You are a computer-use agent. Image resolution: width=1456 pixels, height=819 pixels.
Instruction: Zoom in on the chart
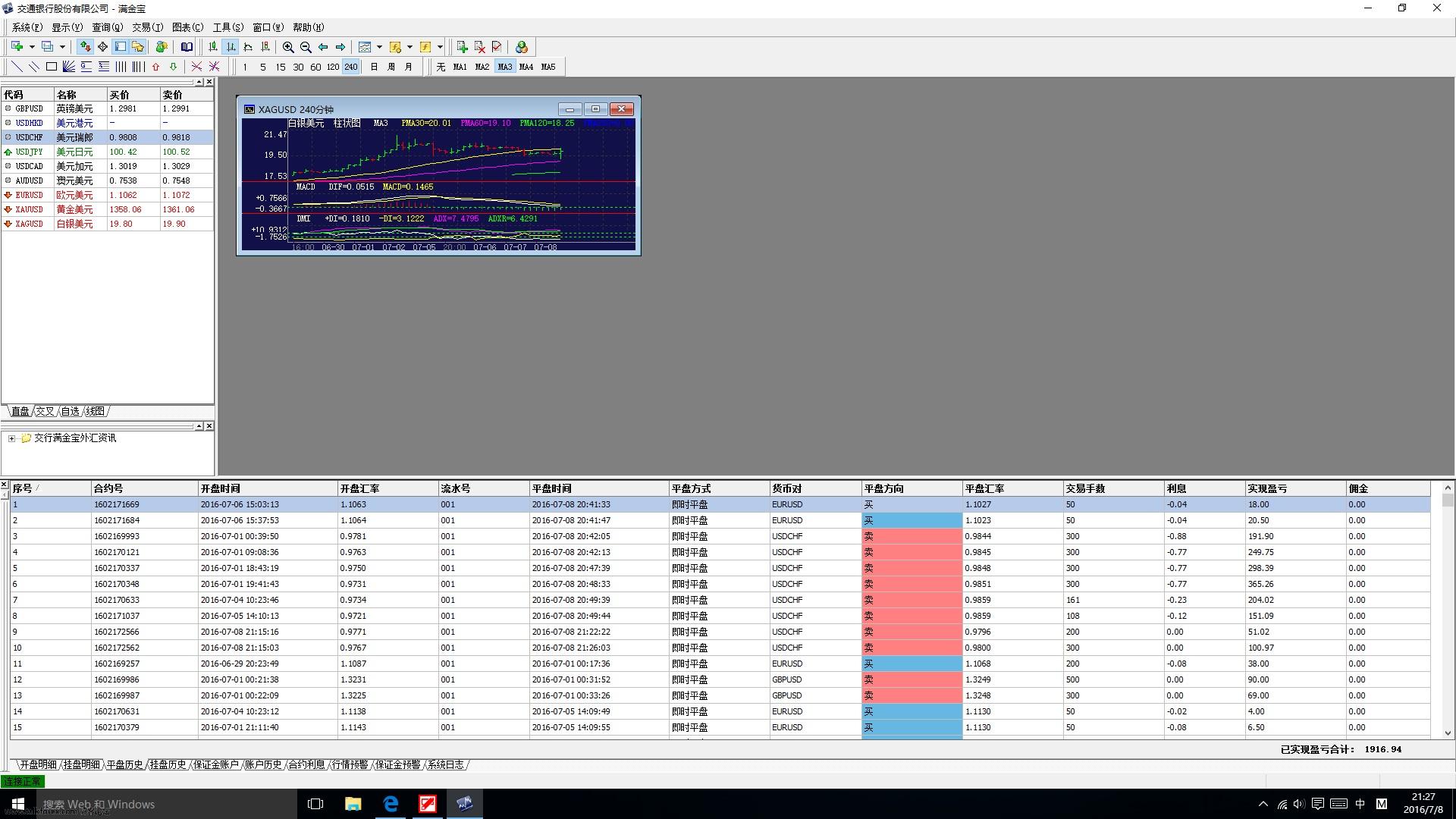tap(288, 47)
